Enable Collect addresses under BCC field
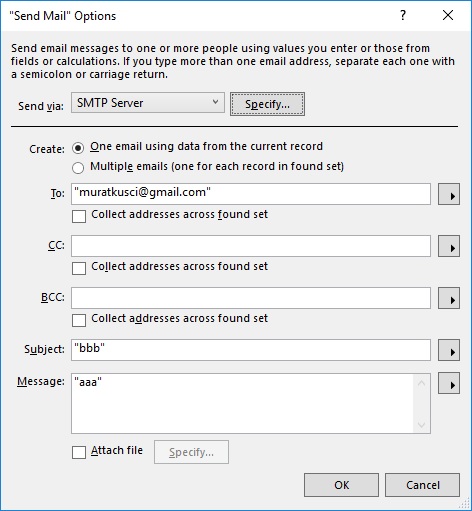This screenshot has width=472, height=511. tap(79, 320)
